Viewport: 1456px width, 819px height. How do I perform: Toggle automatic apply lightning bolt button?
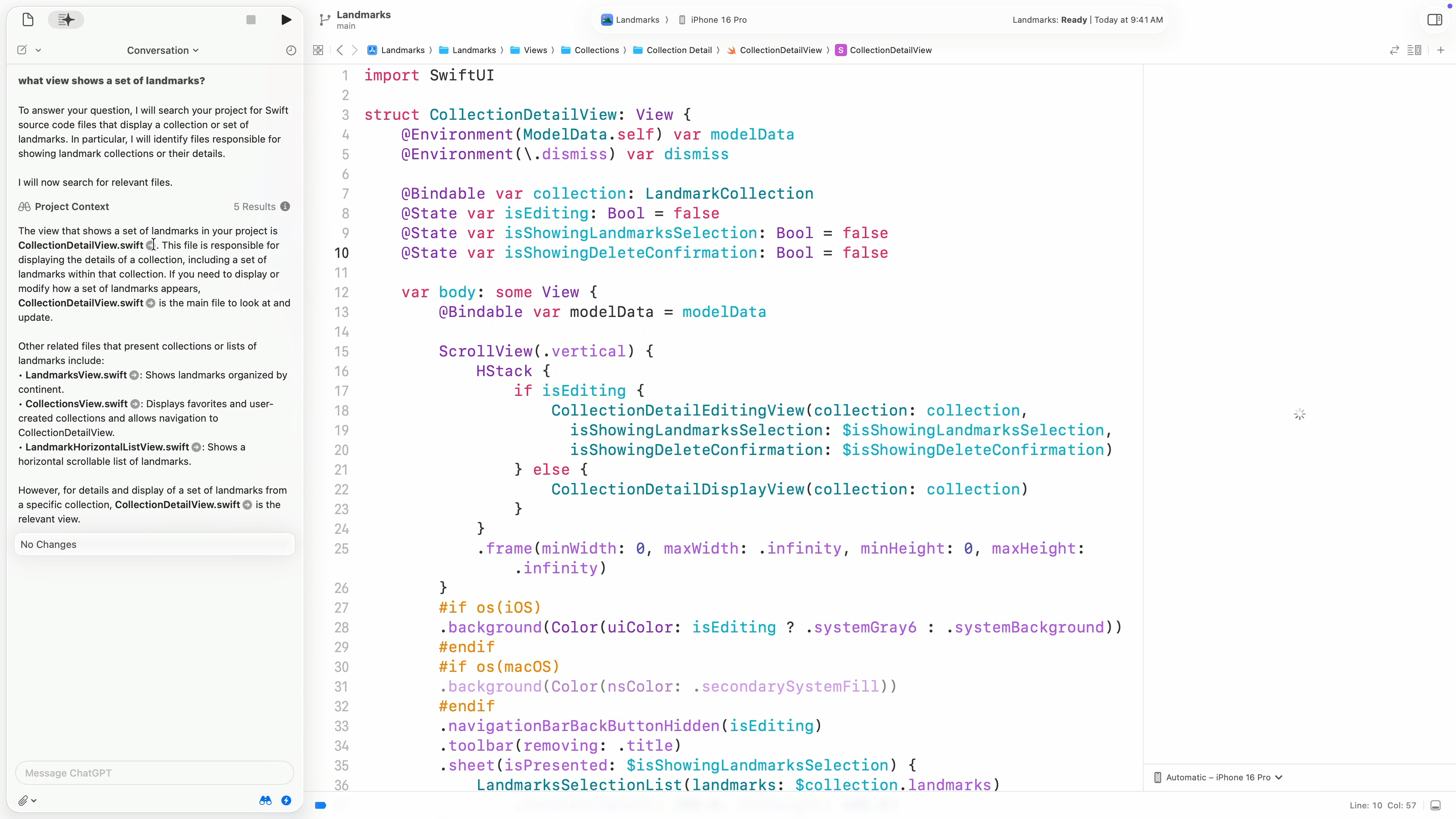click(286, 800)
